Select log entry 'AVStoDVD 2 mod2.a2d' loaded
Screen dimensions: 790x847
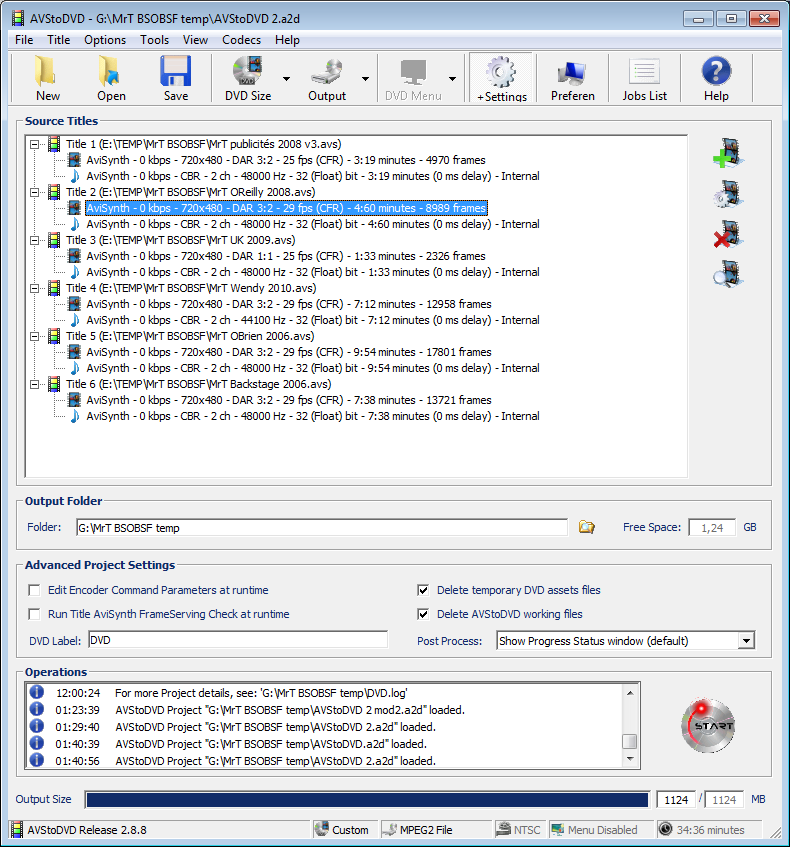[290, 710]
